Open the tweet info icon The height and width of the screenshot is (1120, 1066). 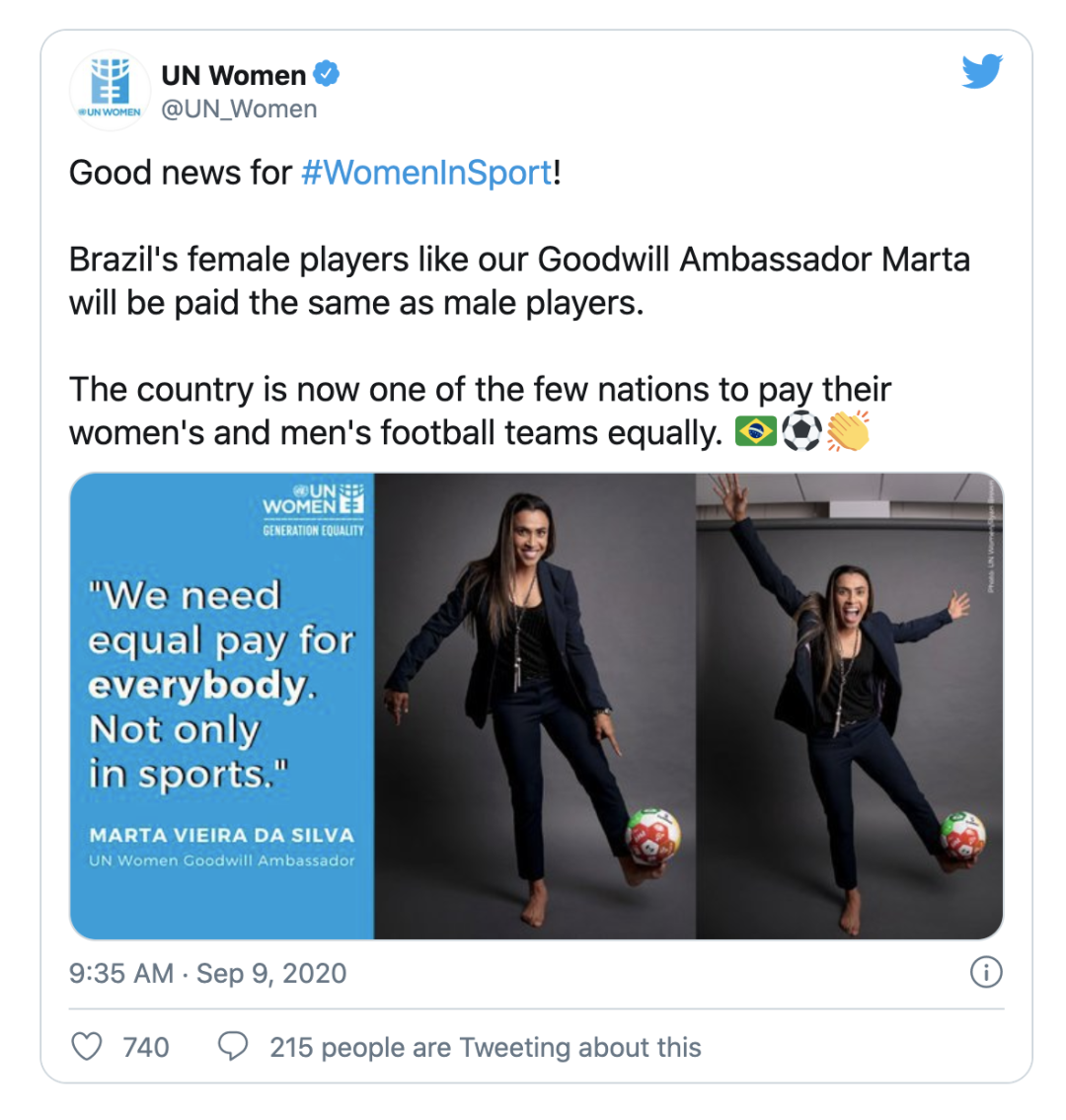(x=986, y=973)
